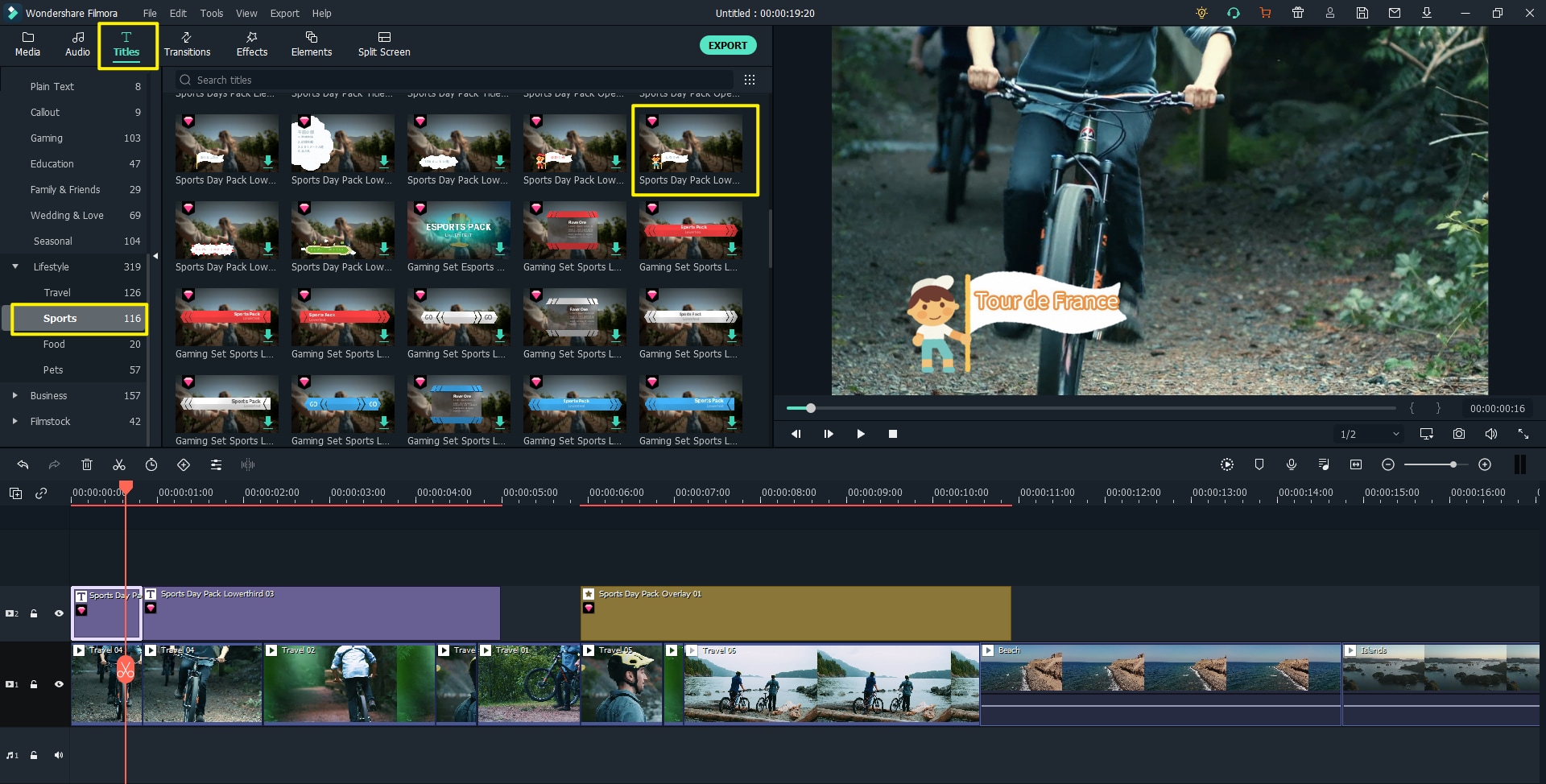Screen dimensions: 1546x784
Task: Toggle the link chain icon in timeline
Action: coord(41,493)
